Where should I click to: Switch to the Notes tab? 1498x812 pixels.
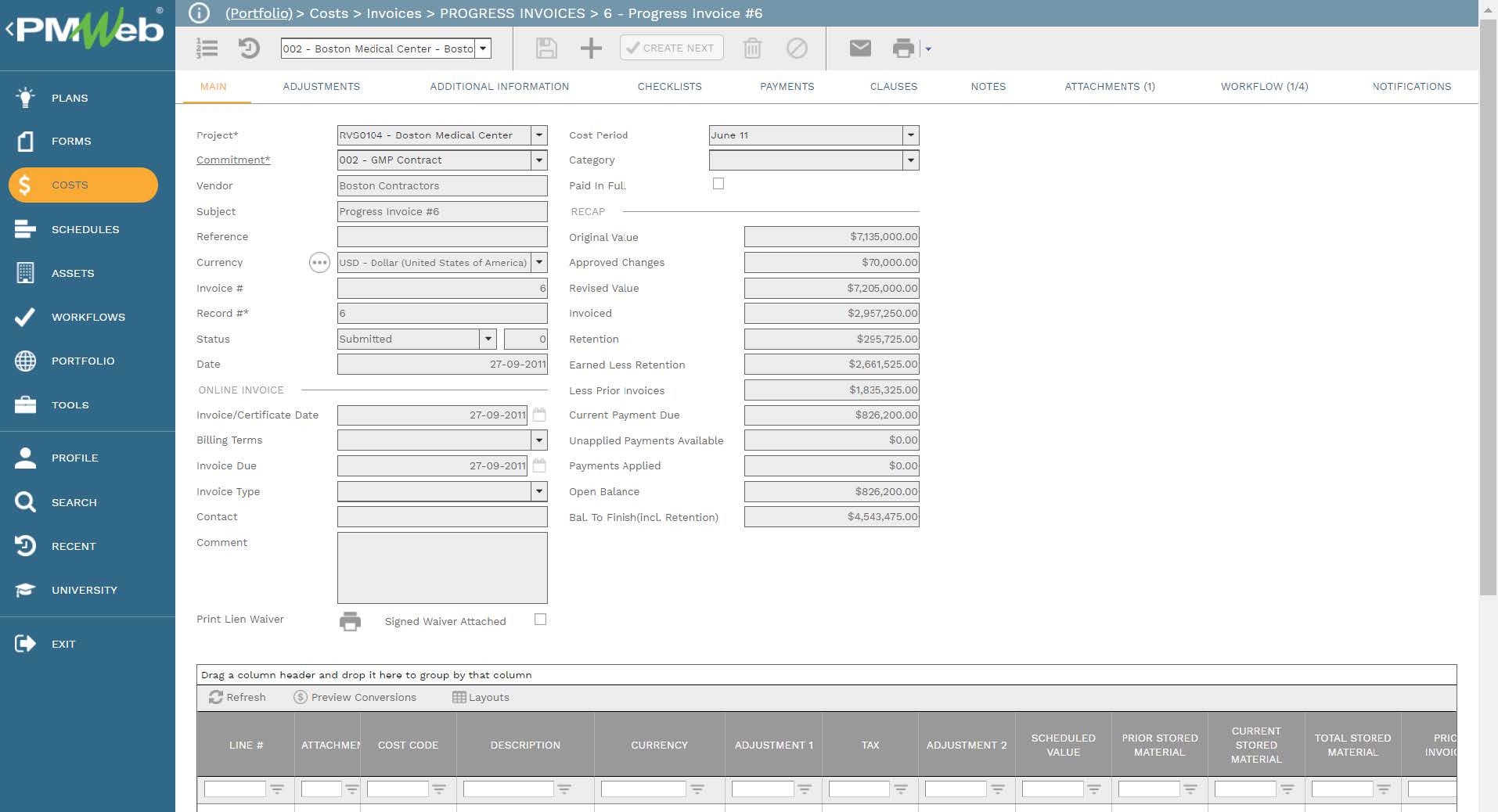[x=988, y=87]
